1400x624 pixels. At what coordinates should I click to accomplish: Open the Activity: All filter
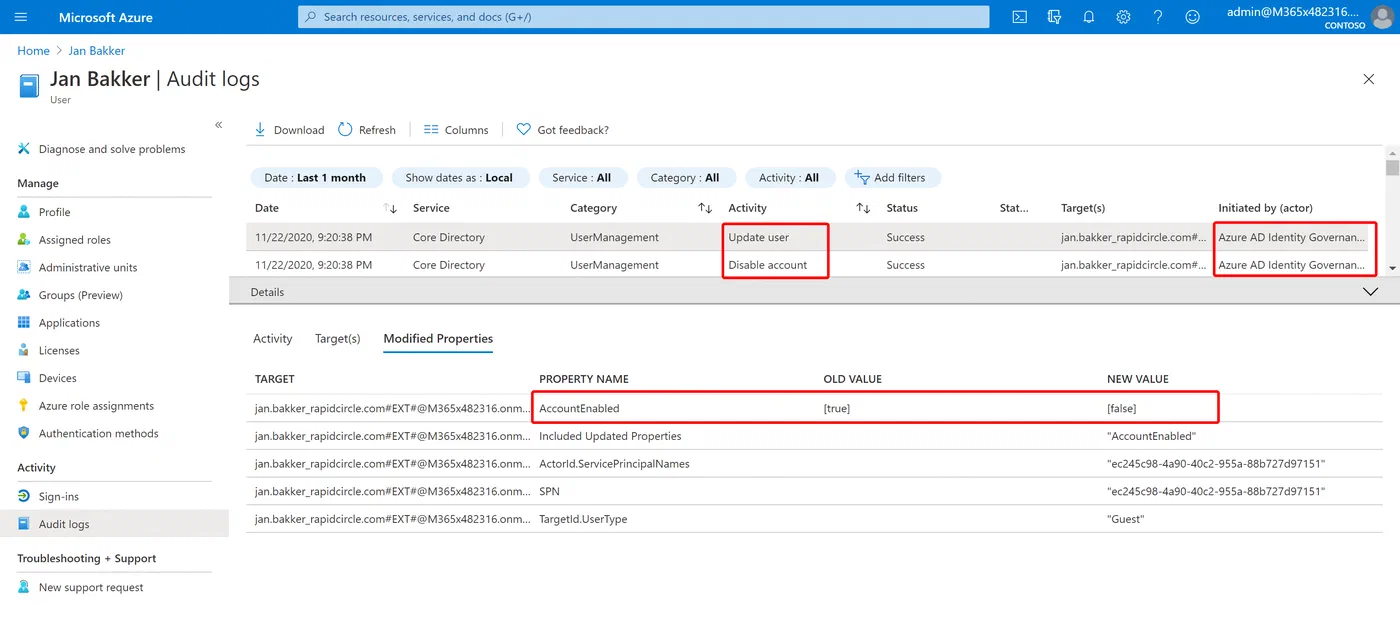(x=789, y=178)
